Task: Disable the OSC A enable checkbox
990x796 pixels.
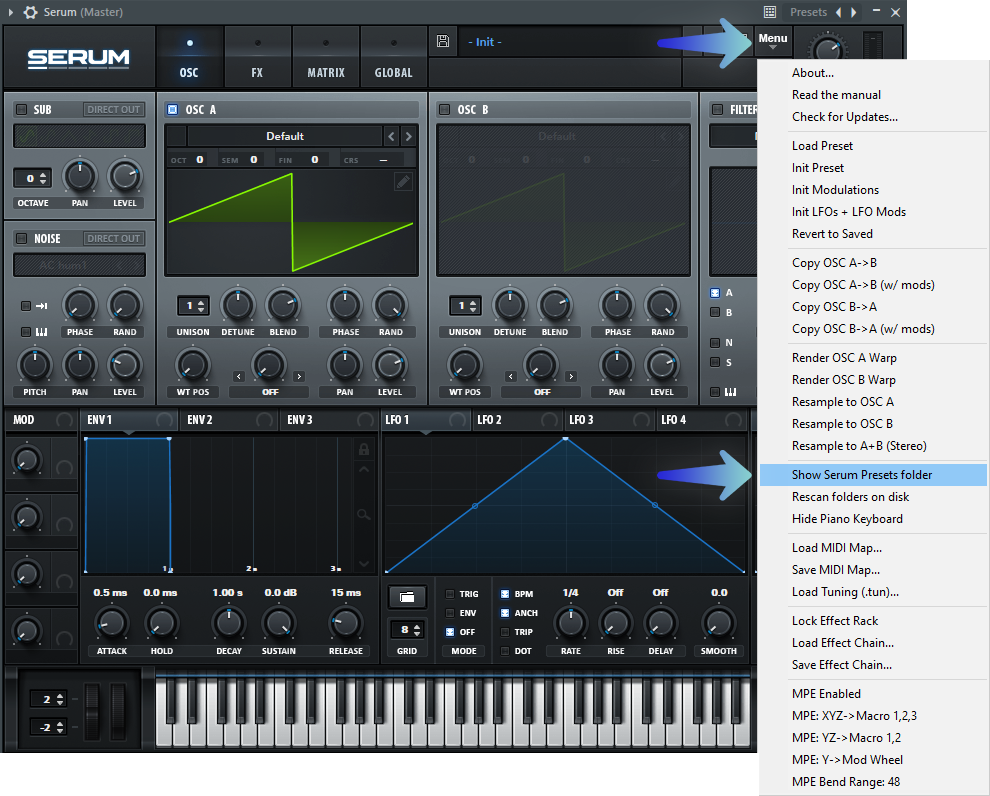Action: [172, 109]
